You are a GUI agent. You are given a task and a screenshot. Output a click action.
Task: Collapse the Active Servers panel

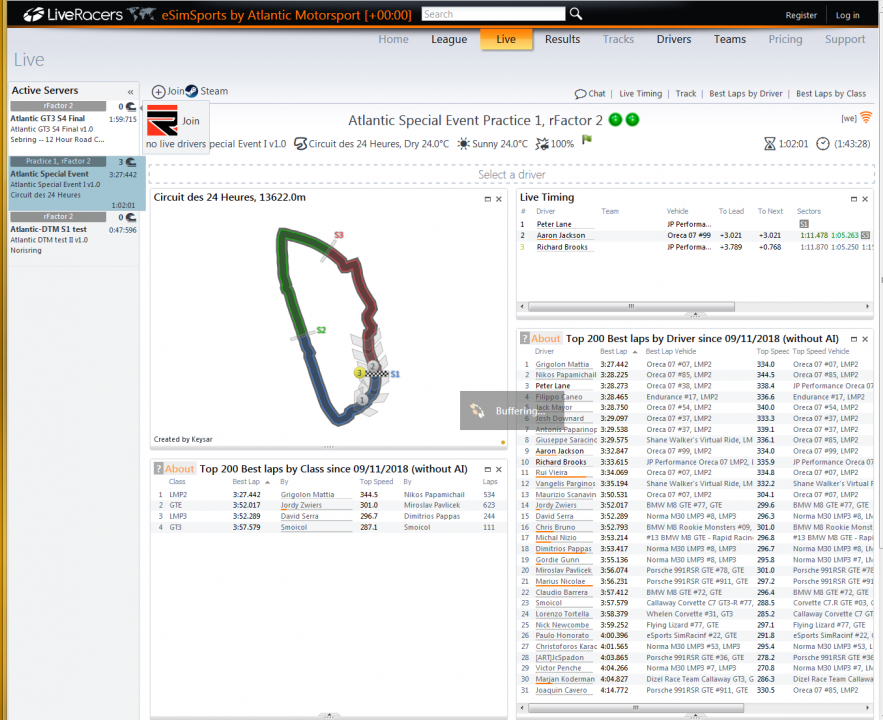(x=130, y=91)
